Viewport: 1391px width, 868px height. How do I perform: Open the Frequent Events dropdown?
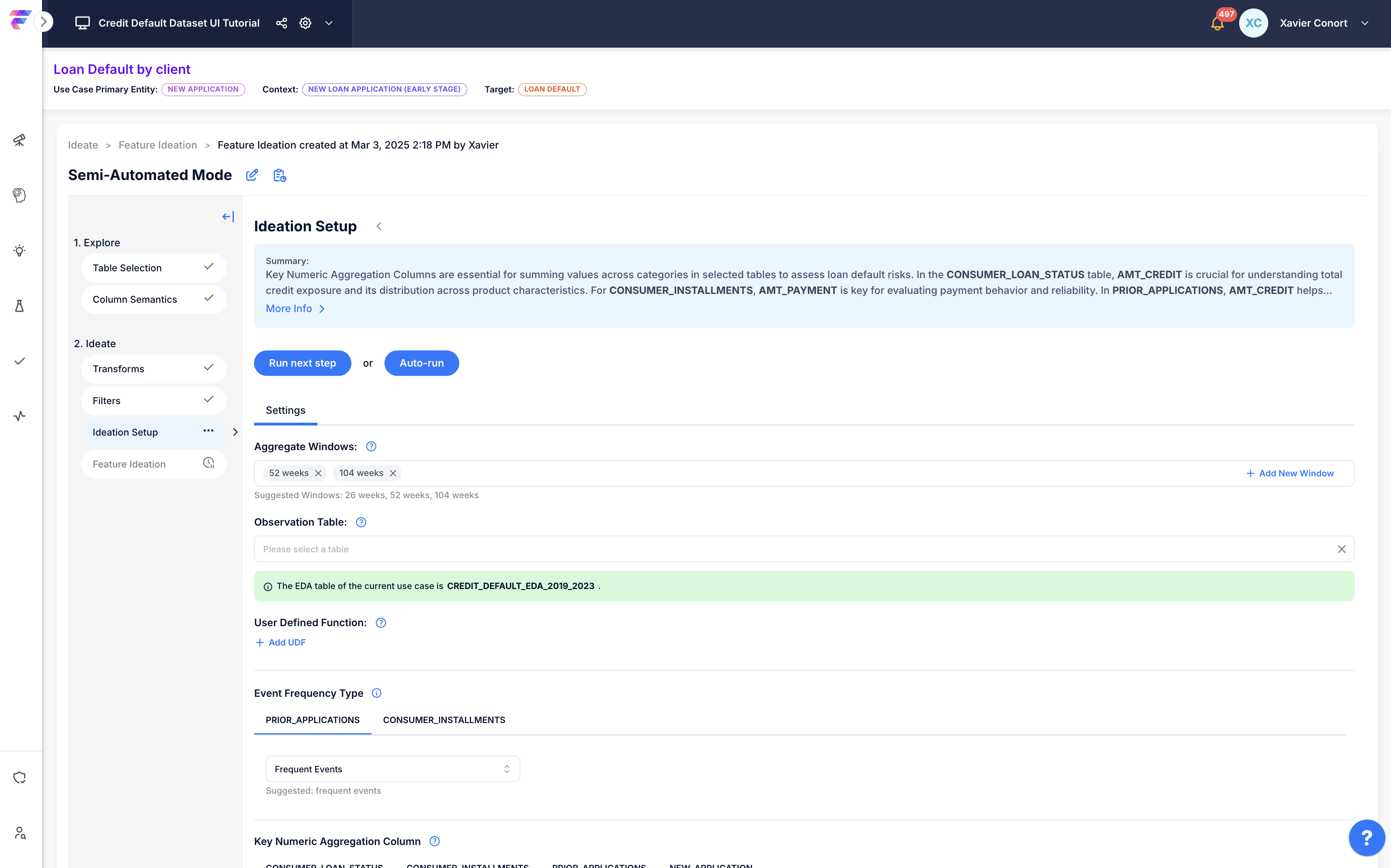click(393, 769)
